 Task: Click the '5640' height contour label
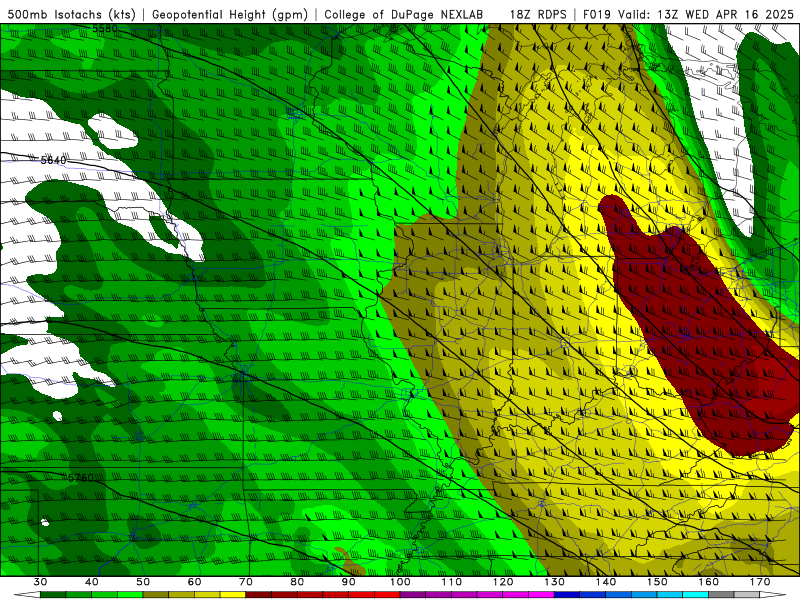coord(54,160)
